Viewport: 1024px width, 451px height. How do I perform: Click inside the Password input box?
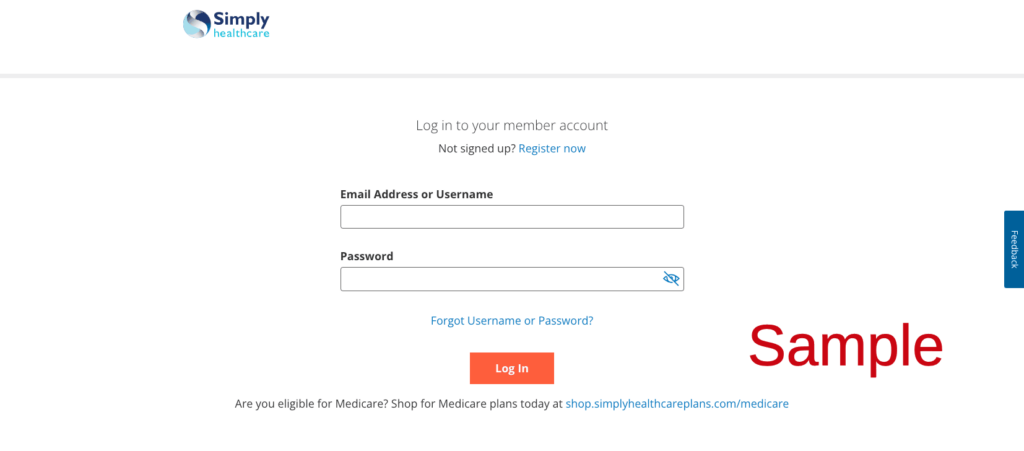(x=498, y=279)
